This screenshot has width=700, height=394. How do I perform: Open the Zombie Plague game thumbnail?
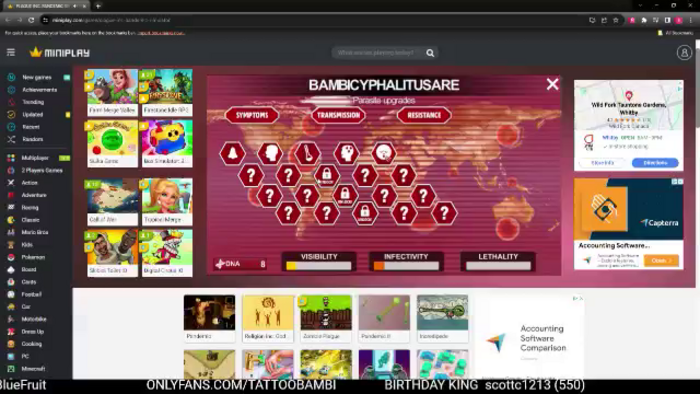(x=326, y=318)
